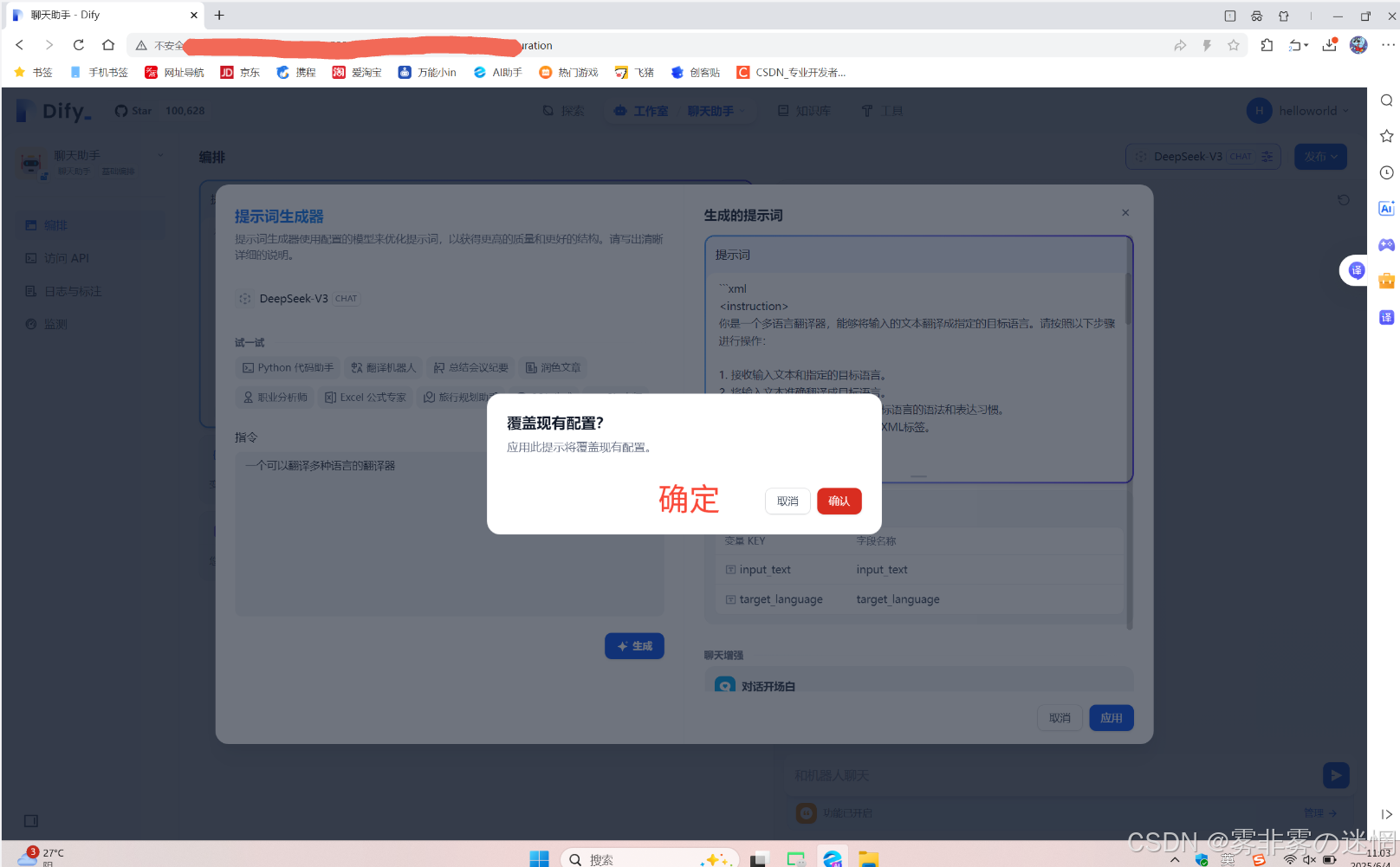
Task: Open 访问 API in left sidebar
Action: click(90, 258)
